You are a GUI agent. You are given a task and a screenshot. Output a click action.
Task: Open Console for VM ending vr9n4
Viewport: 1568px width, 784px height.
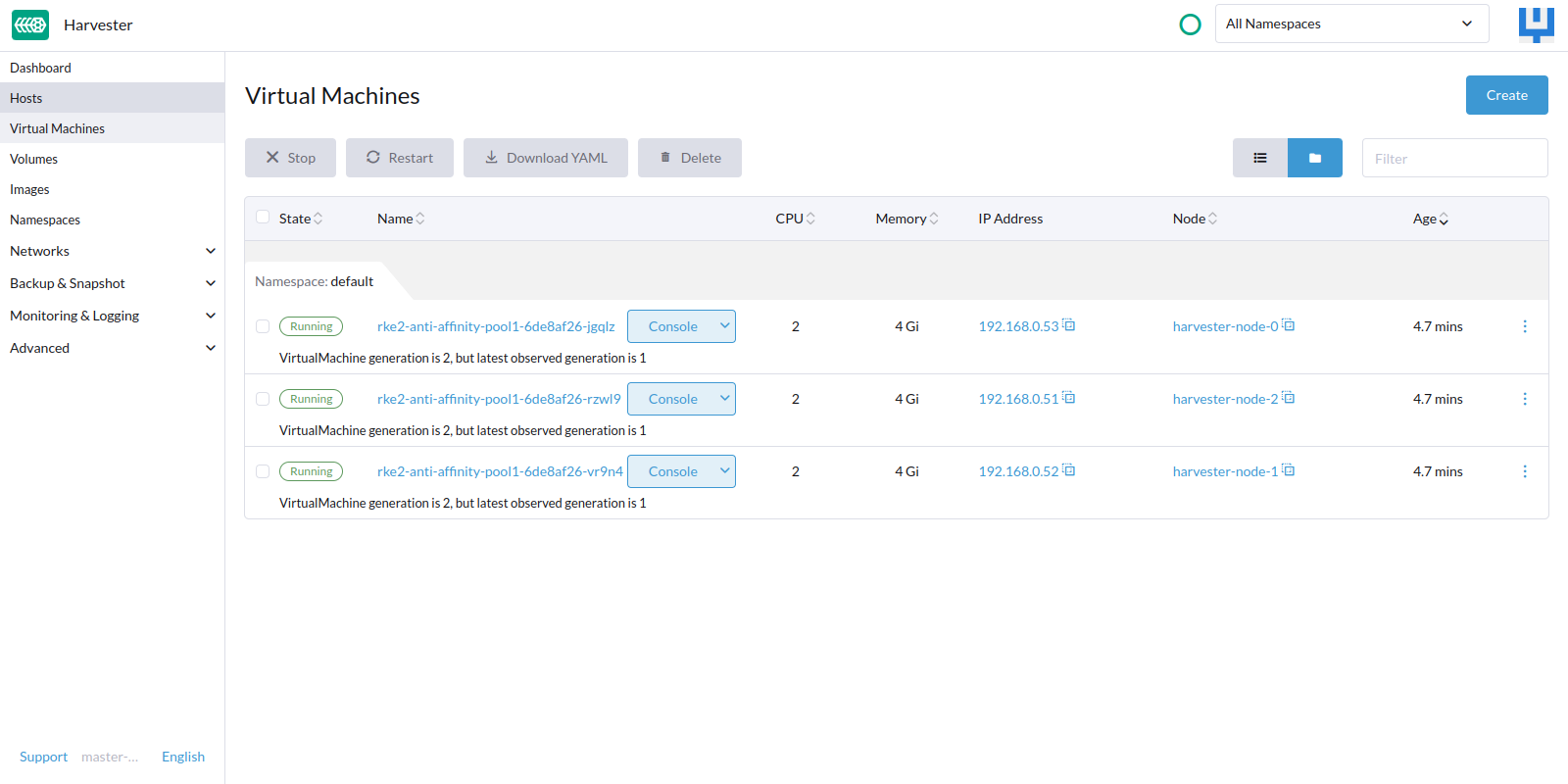click(x=672, y=471)
